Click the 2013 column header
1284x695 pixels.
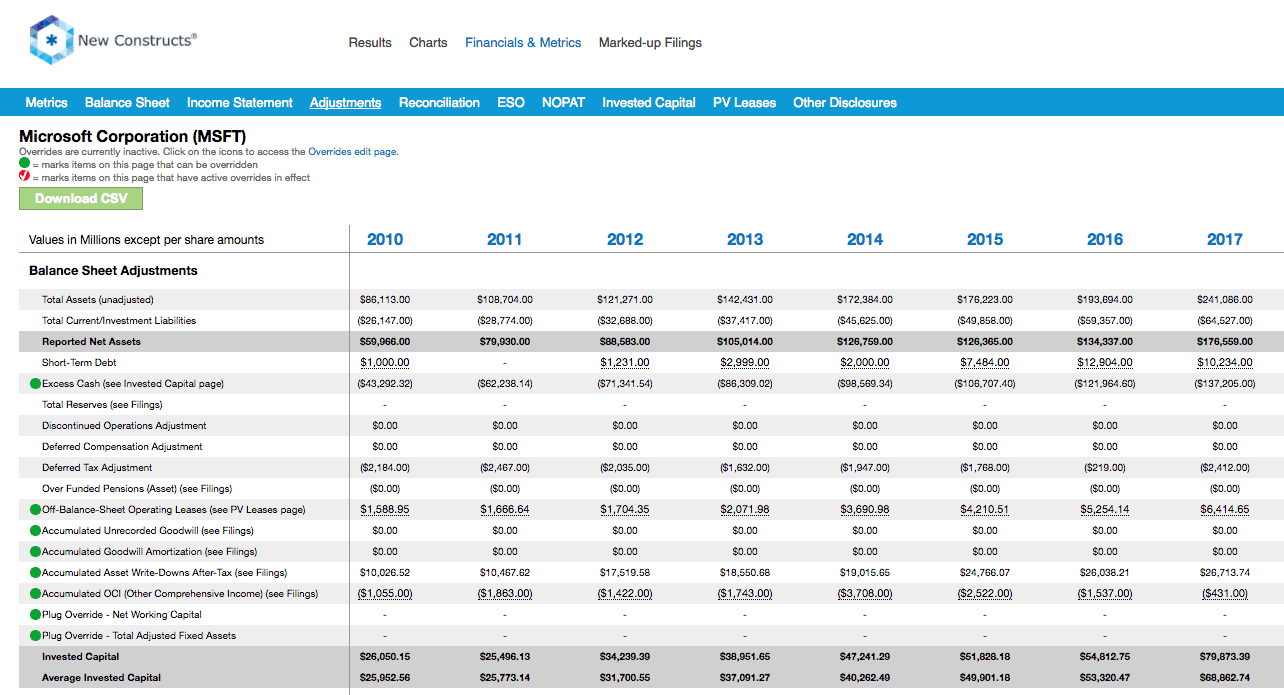coord(745,239)
